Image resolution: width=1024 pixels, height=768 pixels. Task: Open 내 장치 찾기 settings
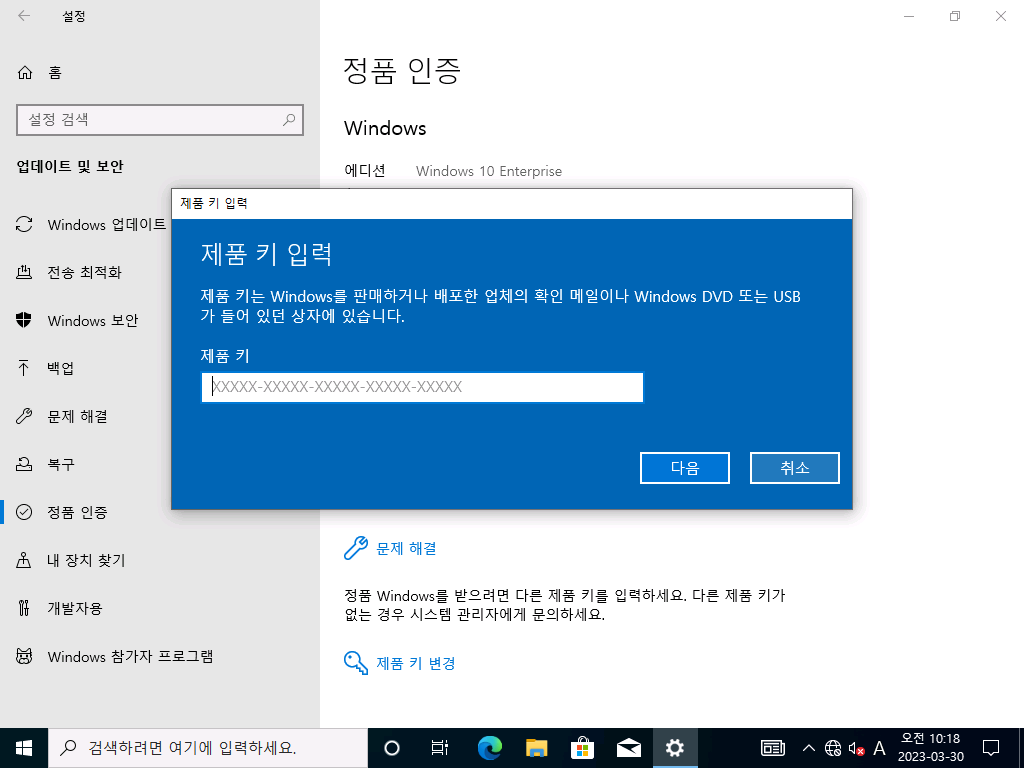(85, 560)
